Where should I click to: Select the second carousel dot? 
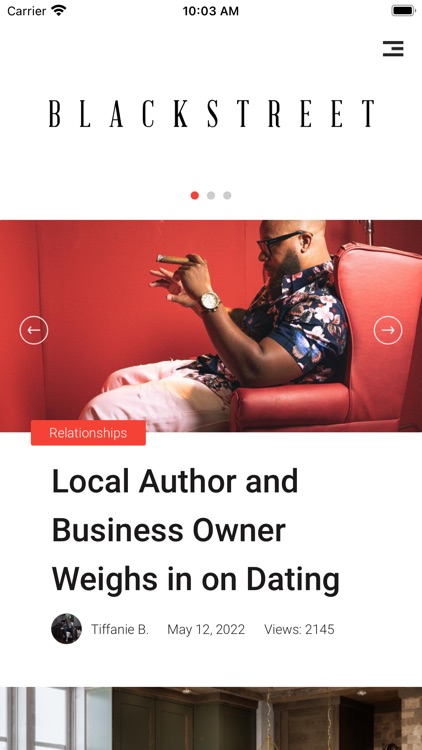211,195
